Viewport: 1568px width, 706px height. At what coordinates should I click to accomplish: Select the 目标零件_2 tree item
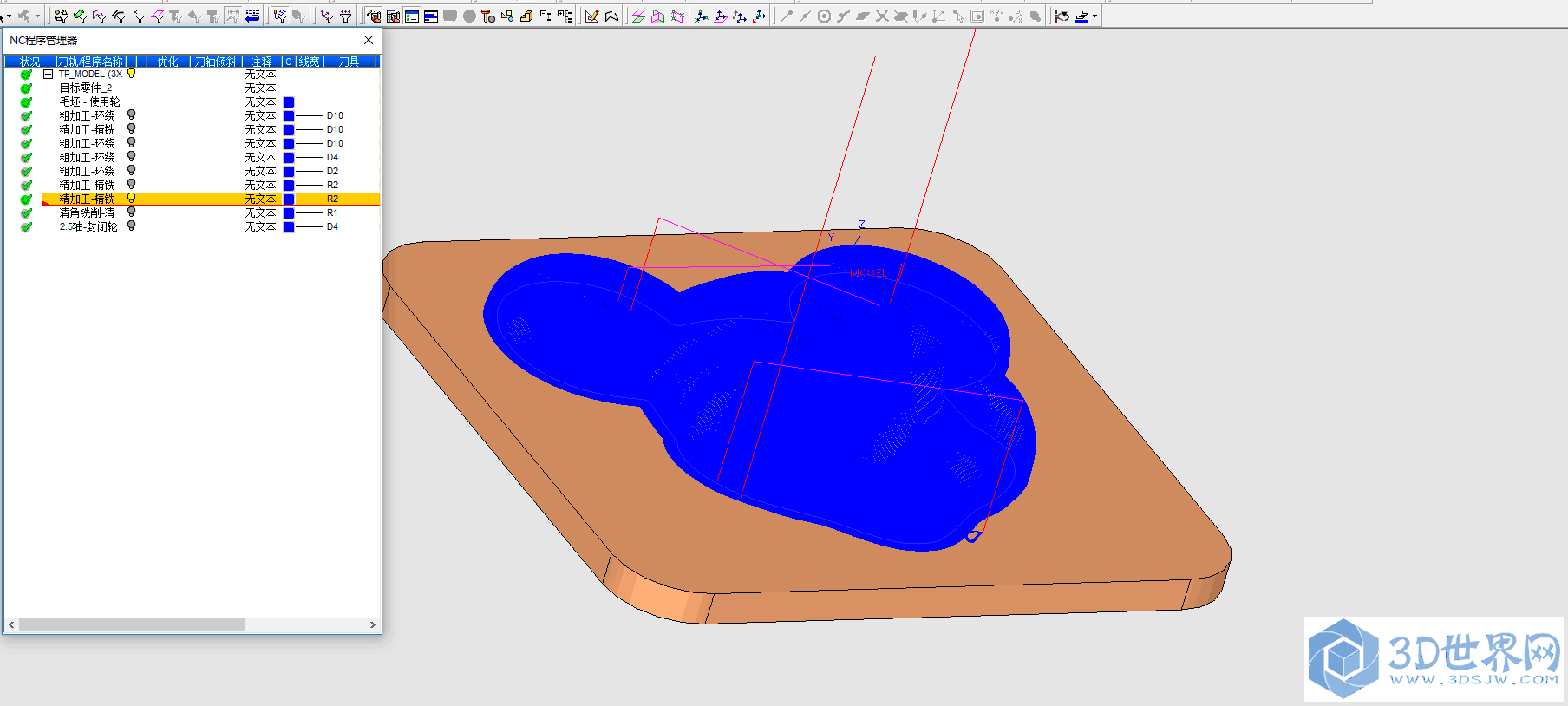(85, 88)
